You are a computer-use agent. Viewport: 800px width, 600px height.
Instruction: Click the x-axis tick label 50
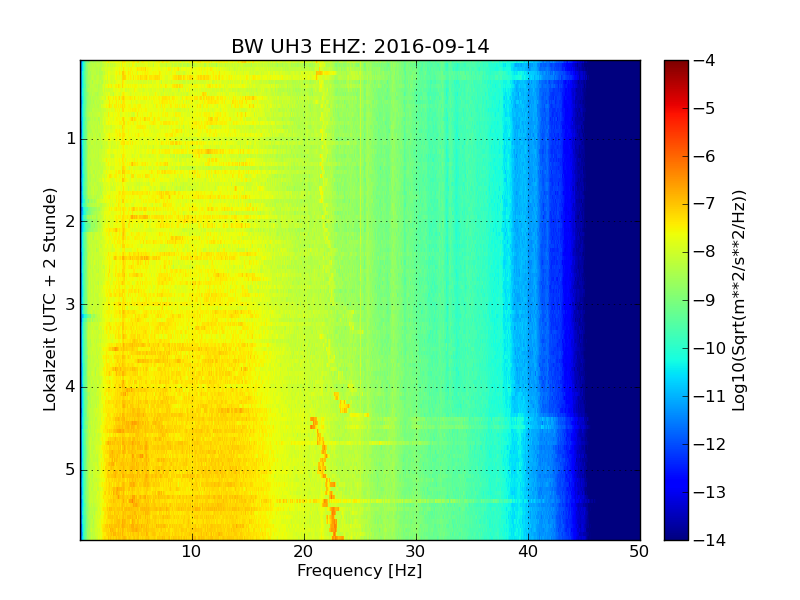click(639, 552)
